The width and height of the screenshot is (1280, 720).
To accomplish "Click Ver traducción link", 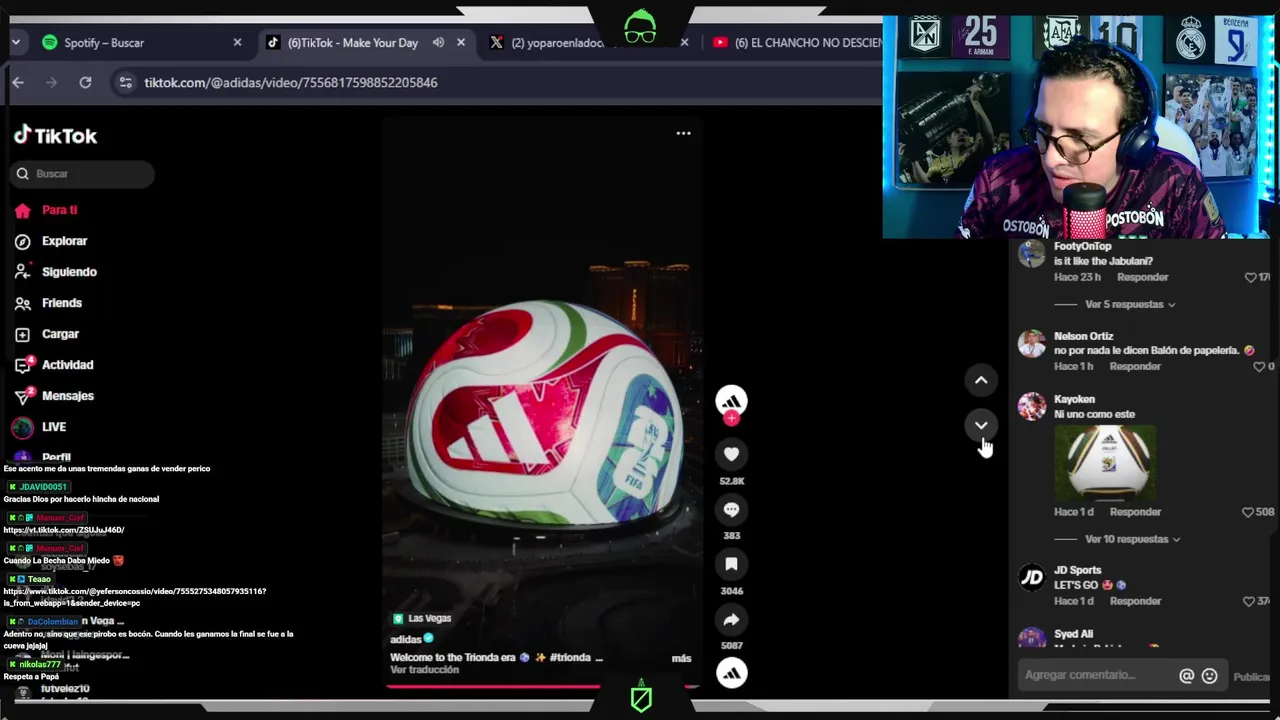I will click(424, 670).
